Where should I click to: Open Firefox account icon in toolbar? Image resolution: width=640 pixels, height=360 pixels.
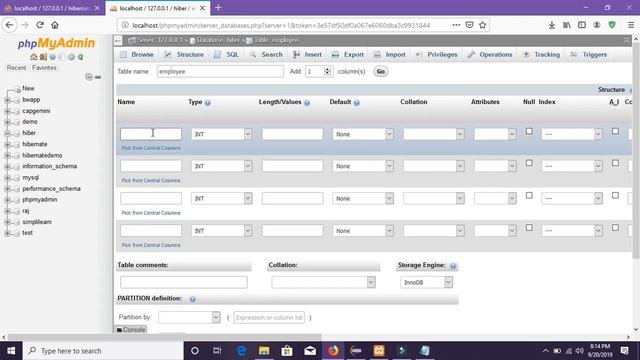pos(597,25)
